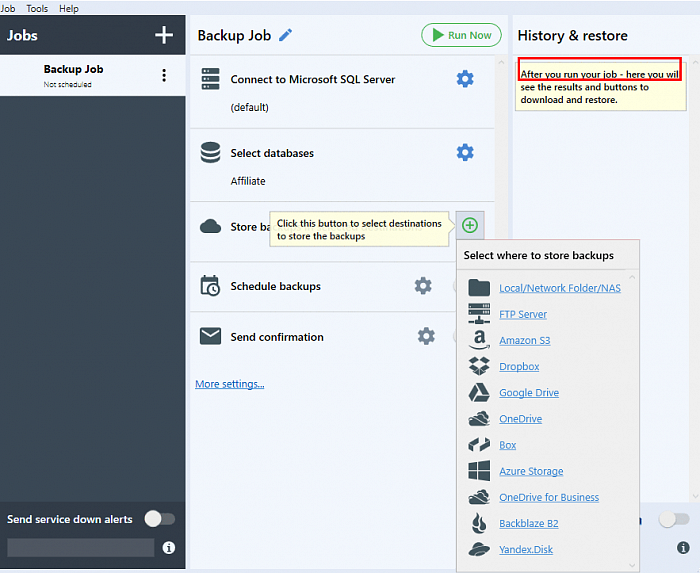
Task: Open Connect to Microsoft SQL Server settings gear
Action: tap(465, 79)
